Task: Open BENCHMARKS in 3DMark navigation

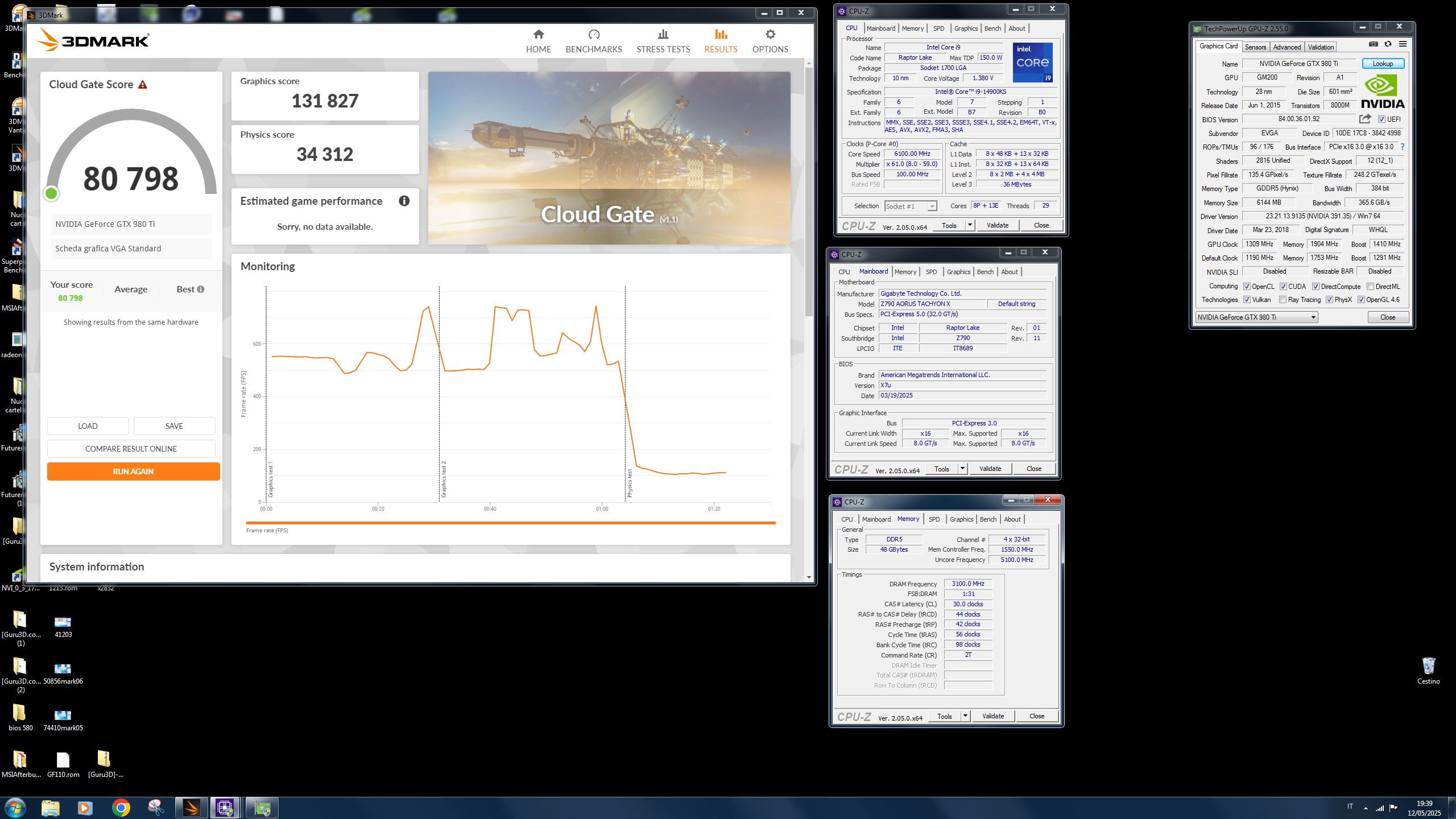Action: pyautogui.click(x=593, y=41)
